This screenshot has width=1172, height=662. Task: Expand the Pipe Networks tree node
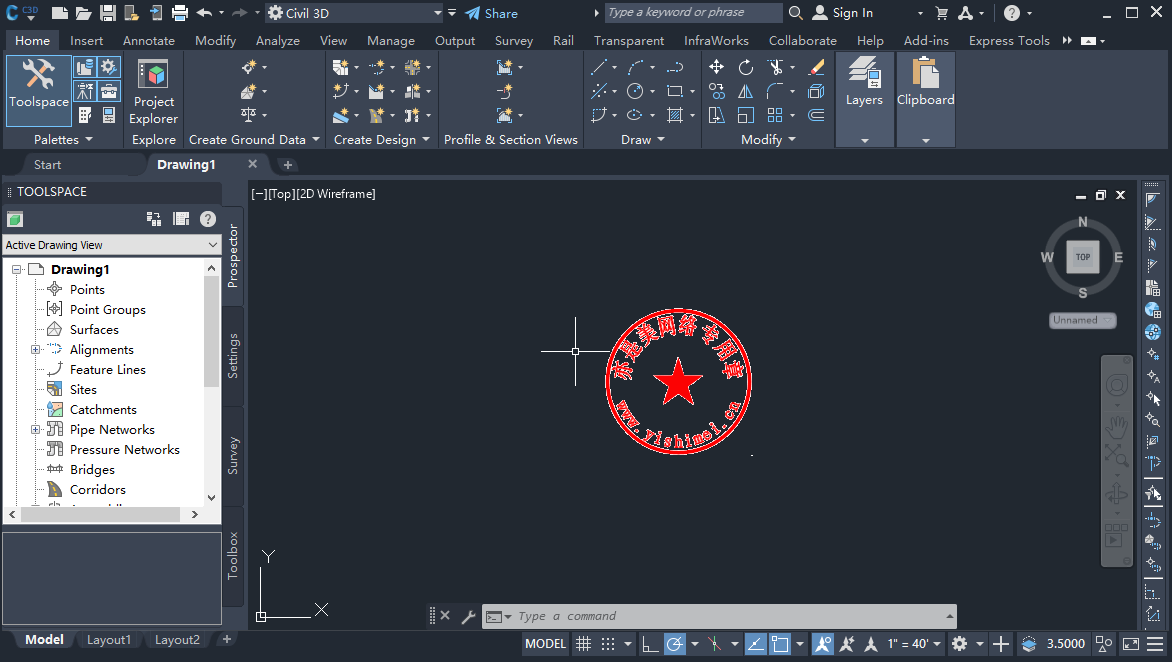(x=35, y=430)
